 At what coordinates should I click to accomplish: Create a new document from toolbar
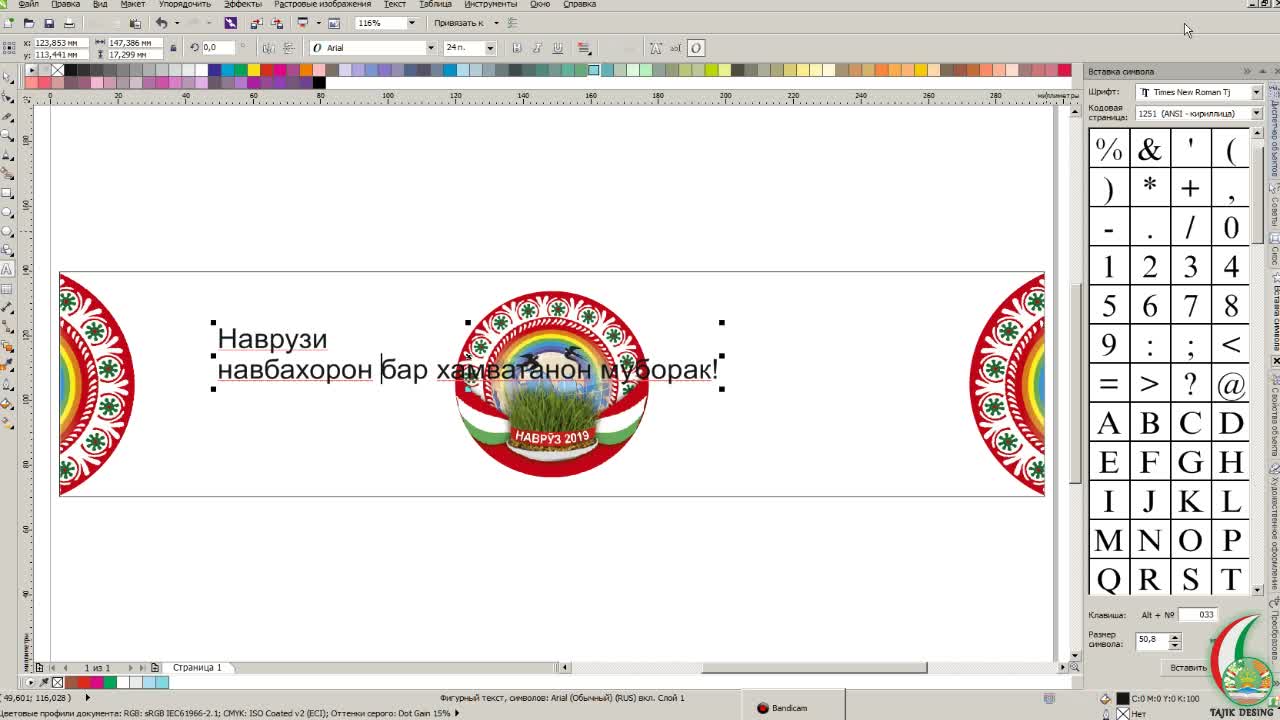(x=9, y=23)
